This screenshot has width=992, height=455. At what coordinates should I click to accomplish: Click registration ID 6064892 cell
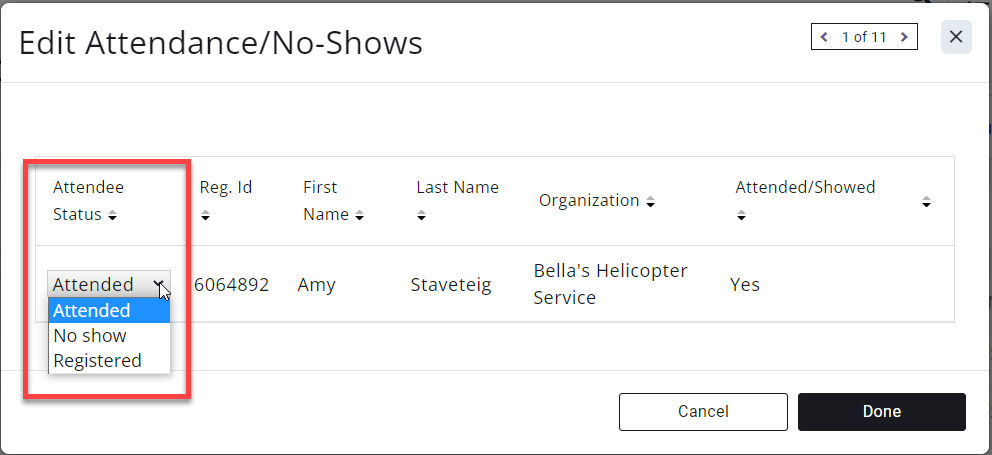point(231,285)
